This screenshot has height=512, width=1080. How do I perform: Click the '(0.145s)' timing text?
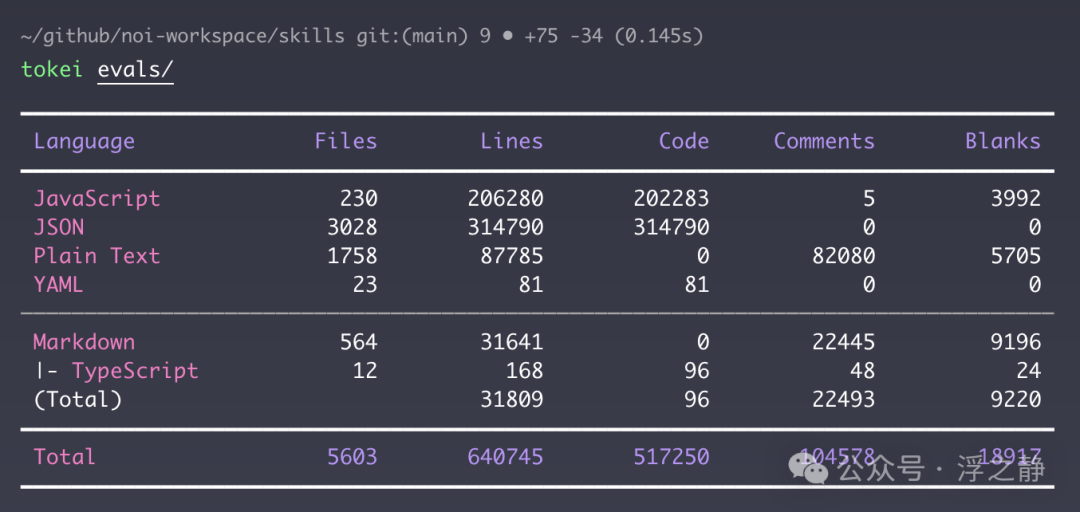[x=658, y=37]
